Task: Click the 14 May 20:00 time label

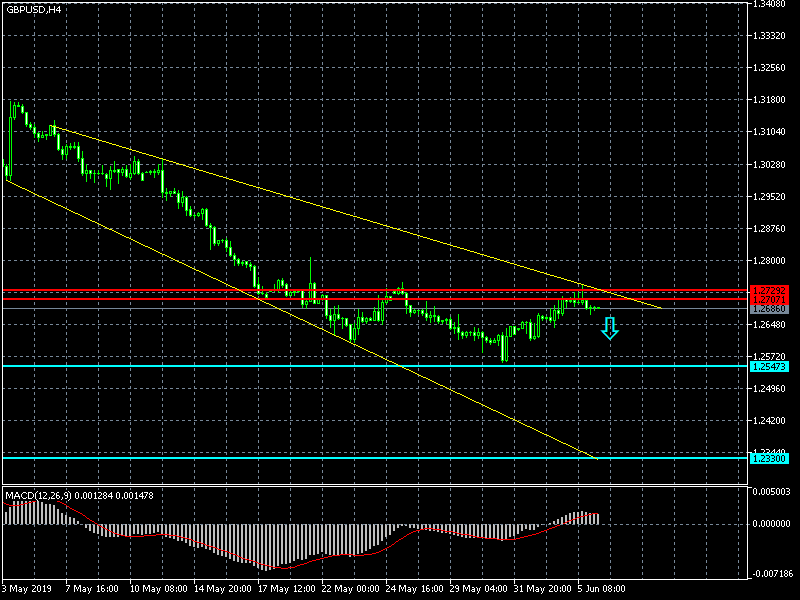Action: click(222, 588)
